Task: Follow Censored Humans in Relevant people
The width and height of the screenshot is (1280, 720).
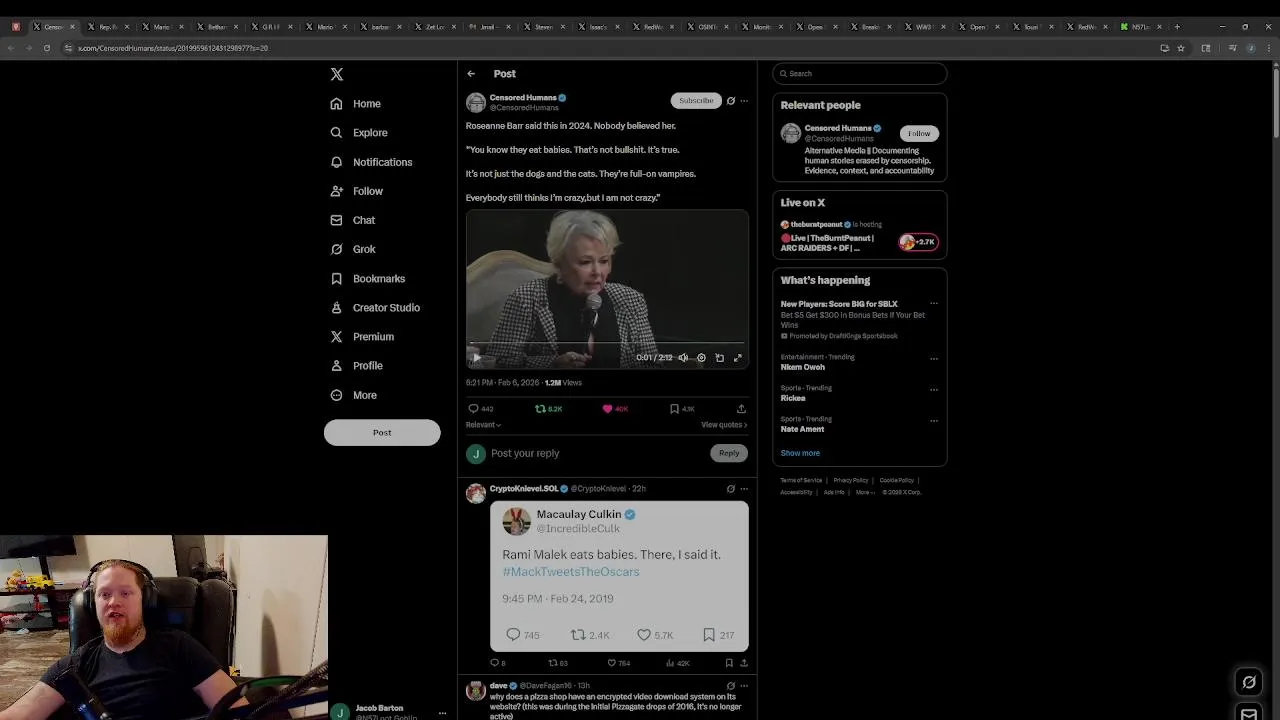Action: click(919, 133)
